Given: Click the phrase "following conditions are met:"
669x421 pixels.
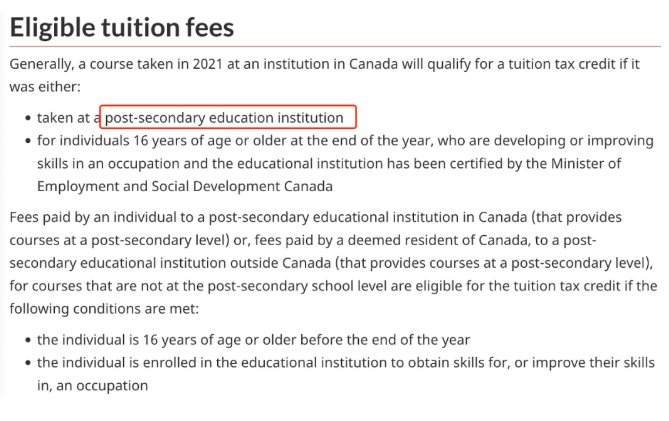Looking at the screenshot, I should coord(104,308).
